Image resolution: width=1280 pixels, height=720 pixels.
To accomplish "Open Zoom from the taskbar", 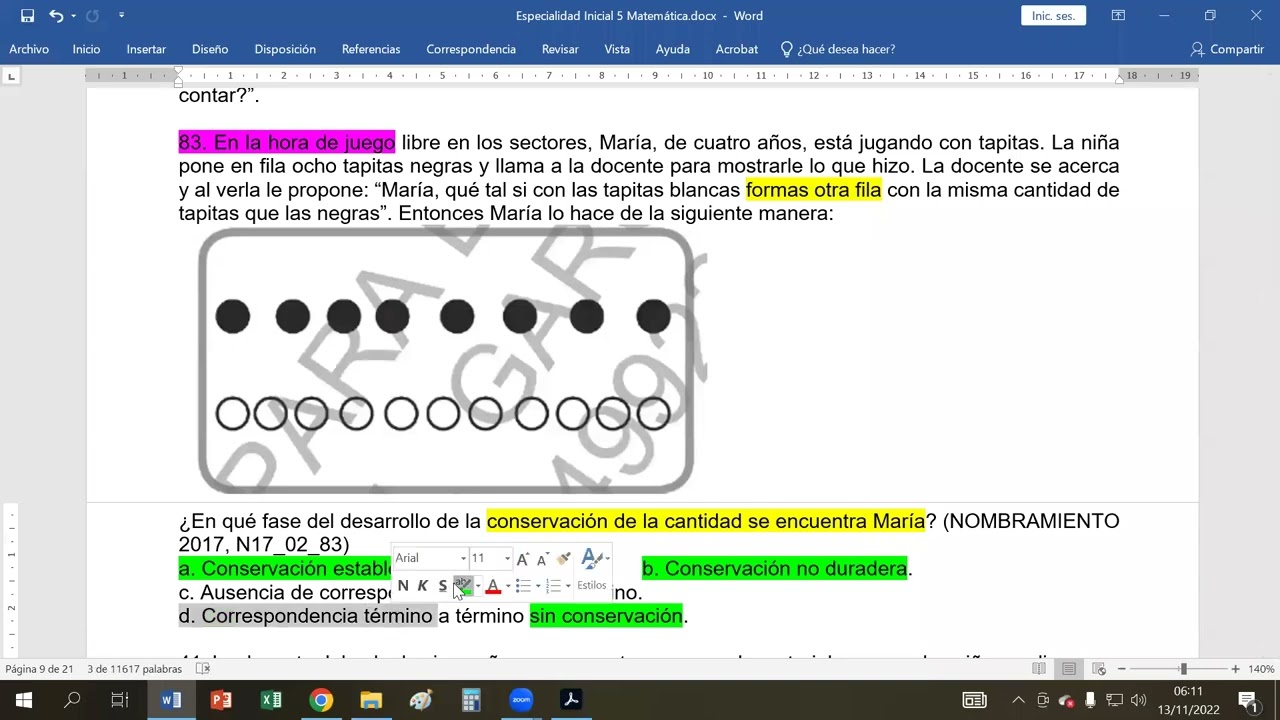I will point(521,700).
